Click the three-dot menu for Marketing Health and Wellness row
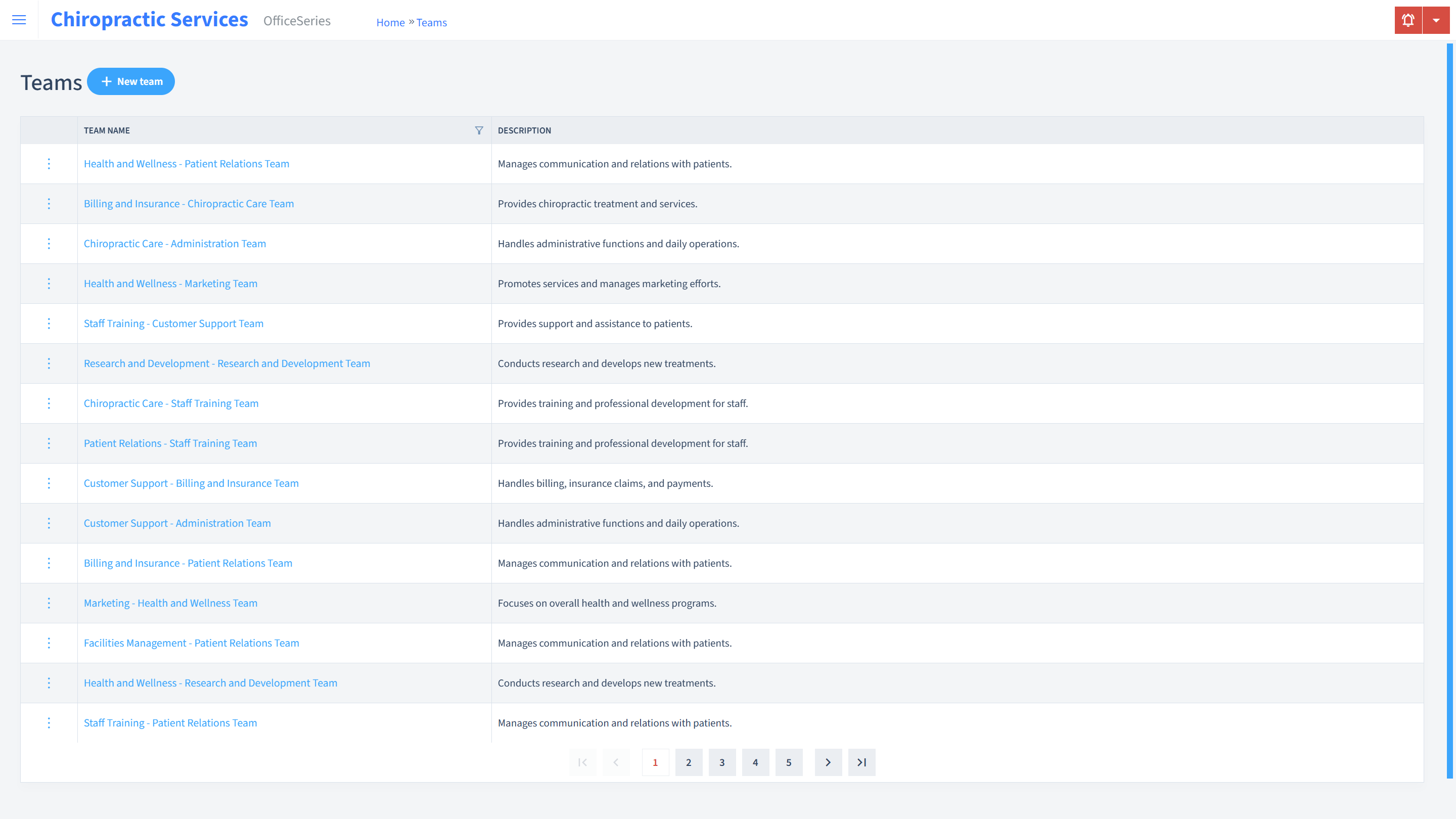The height and width of the screenshot is (819, 1456). coord(49,603)
